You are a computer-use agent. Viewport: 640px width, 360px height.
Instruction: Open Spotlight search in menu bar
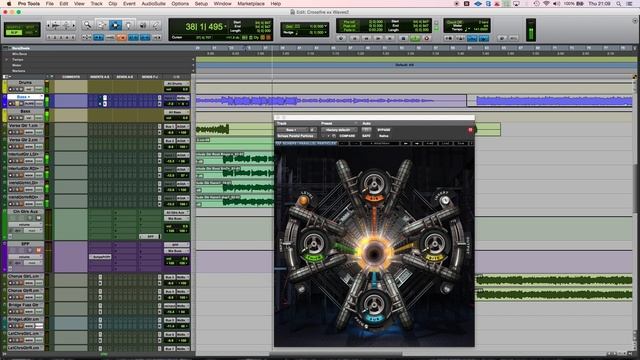[x=618, y=4]
